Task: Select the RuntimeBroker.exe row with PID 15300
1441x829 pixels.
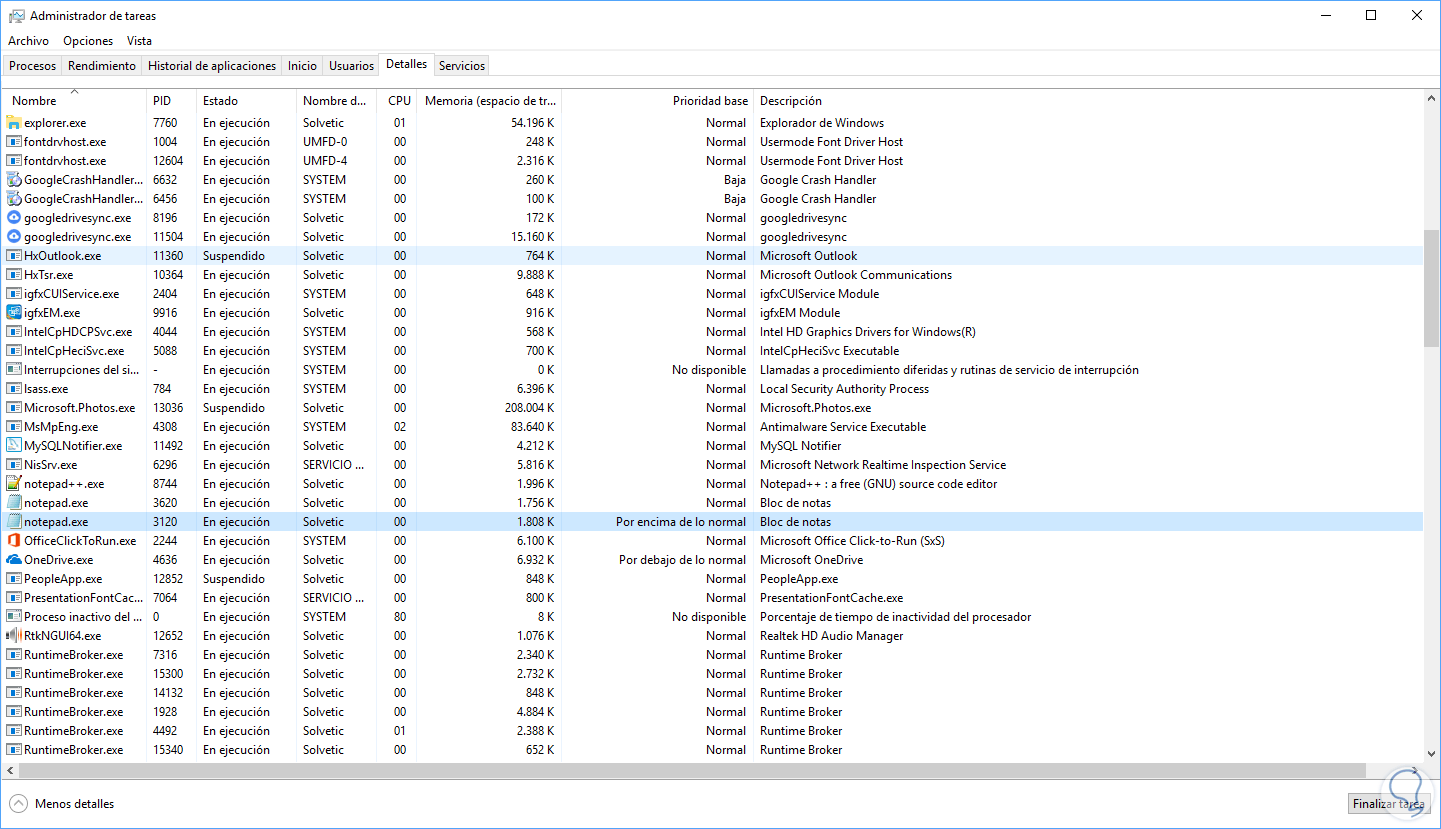Action: point(712,674)
